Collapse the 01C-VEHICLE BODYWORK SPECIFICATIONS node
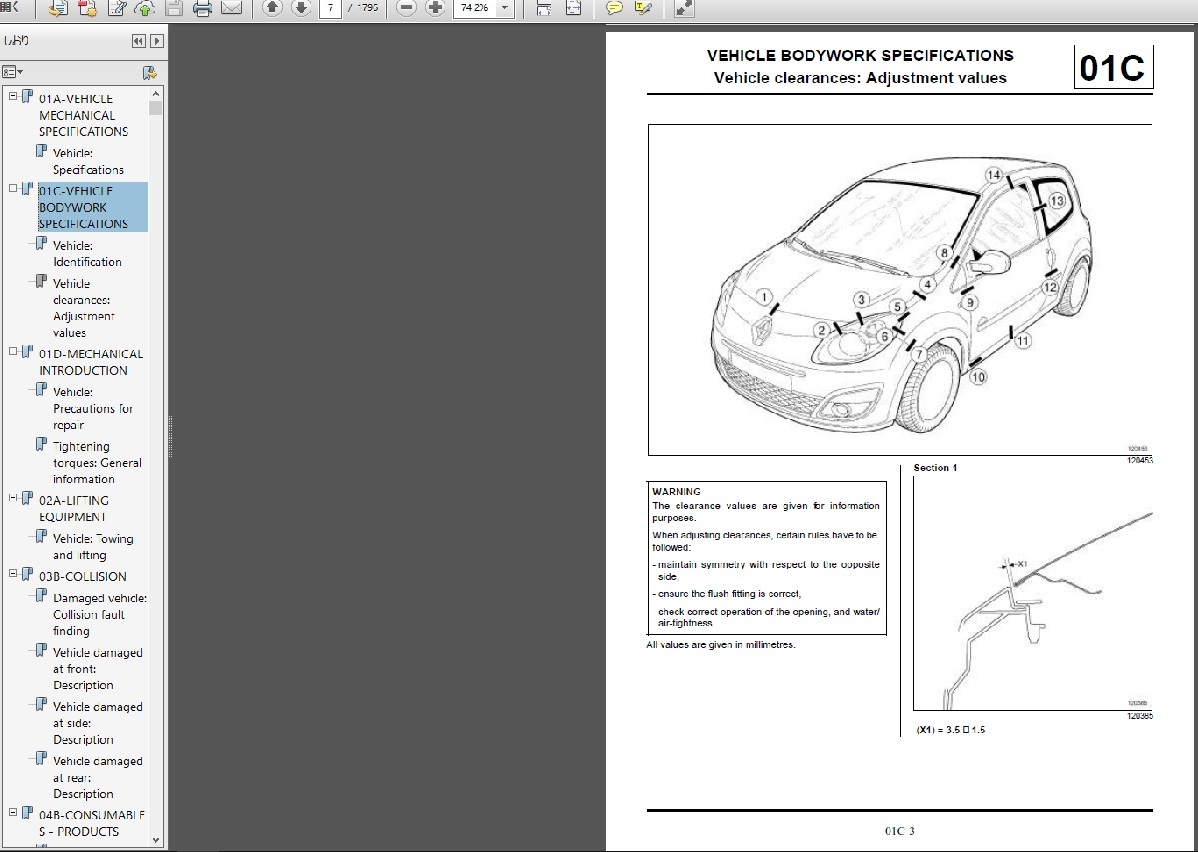This screenshot has height=852, width=1198. 13,189
